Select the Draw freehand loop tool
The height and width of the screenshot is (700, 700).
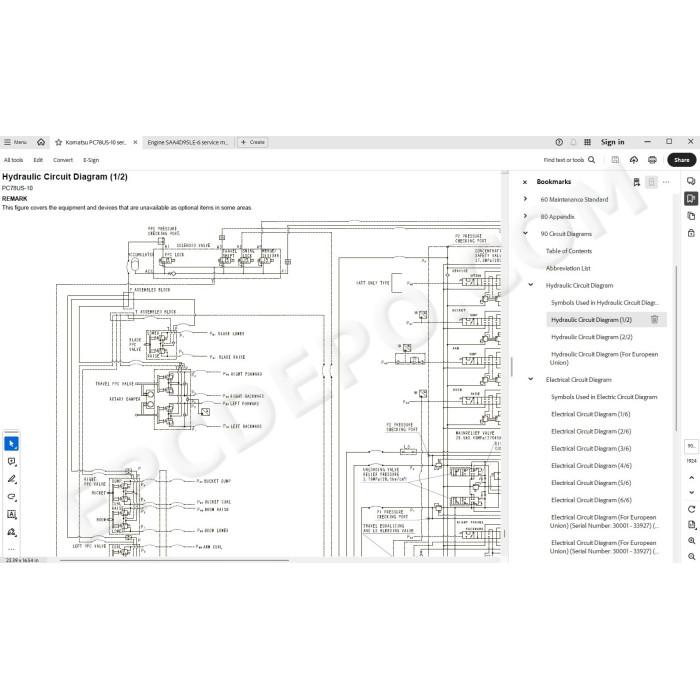tap(12, 496)
